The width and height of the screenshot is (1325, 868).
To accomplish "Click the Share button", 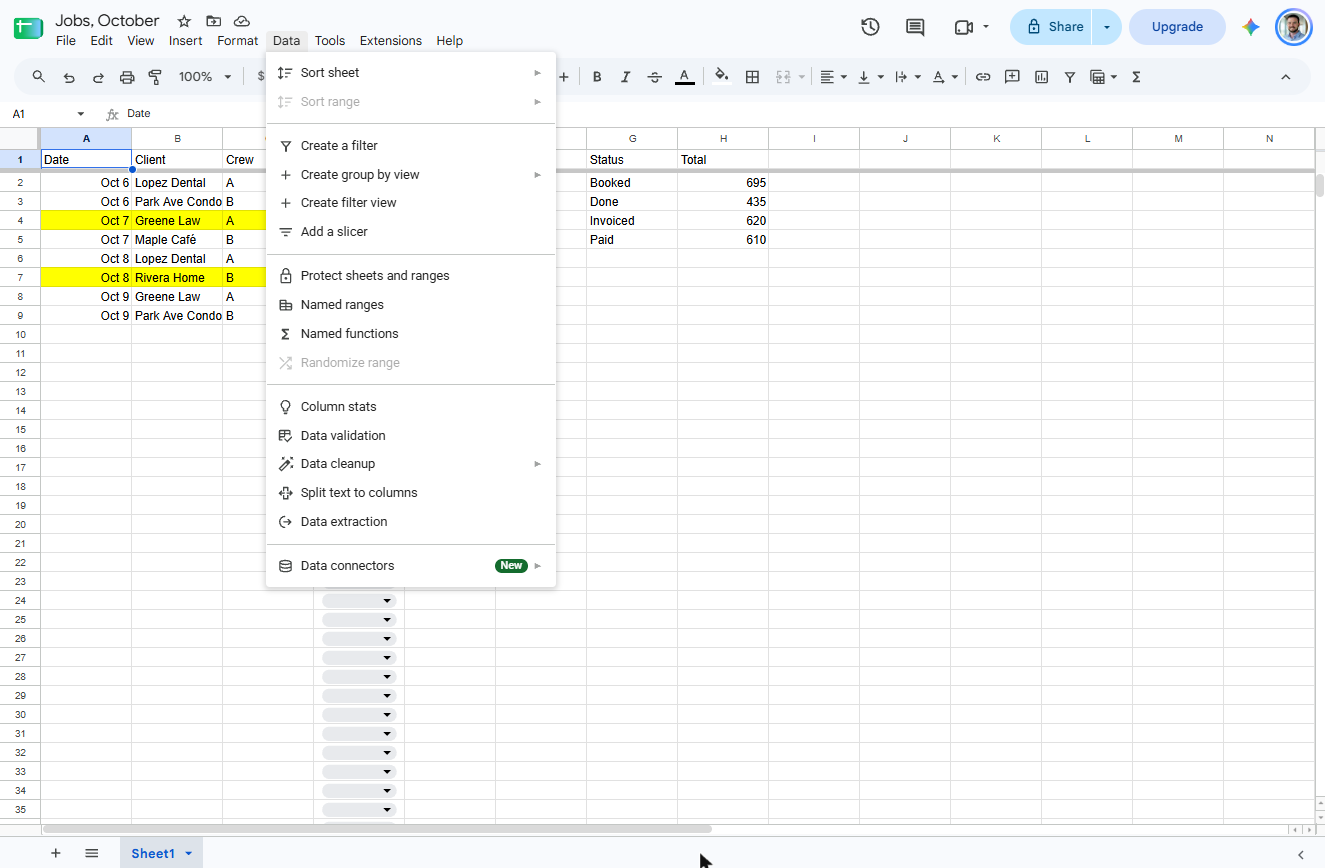I will point(1053,27).
